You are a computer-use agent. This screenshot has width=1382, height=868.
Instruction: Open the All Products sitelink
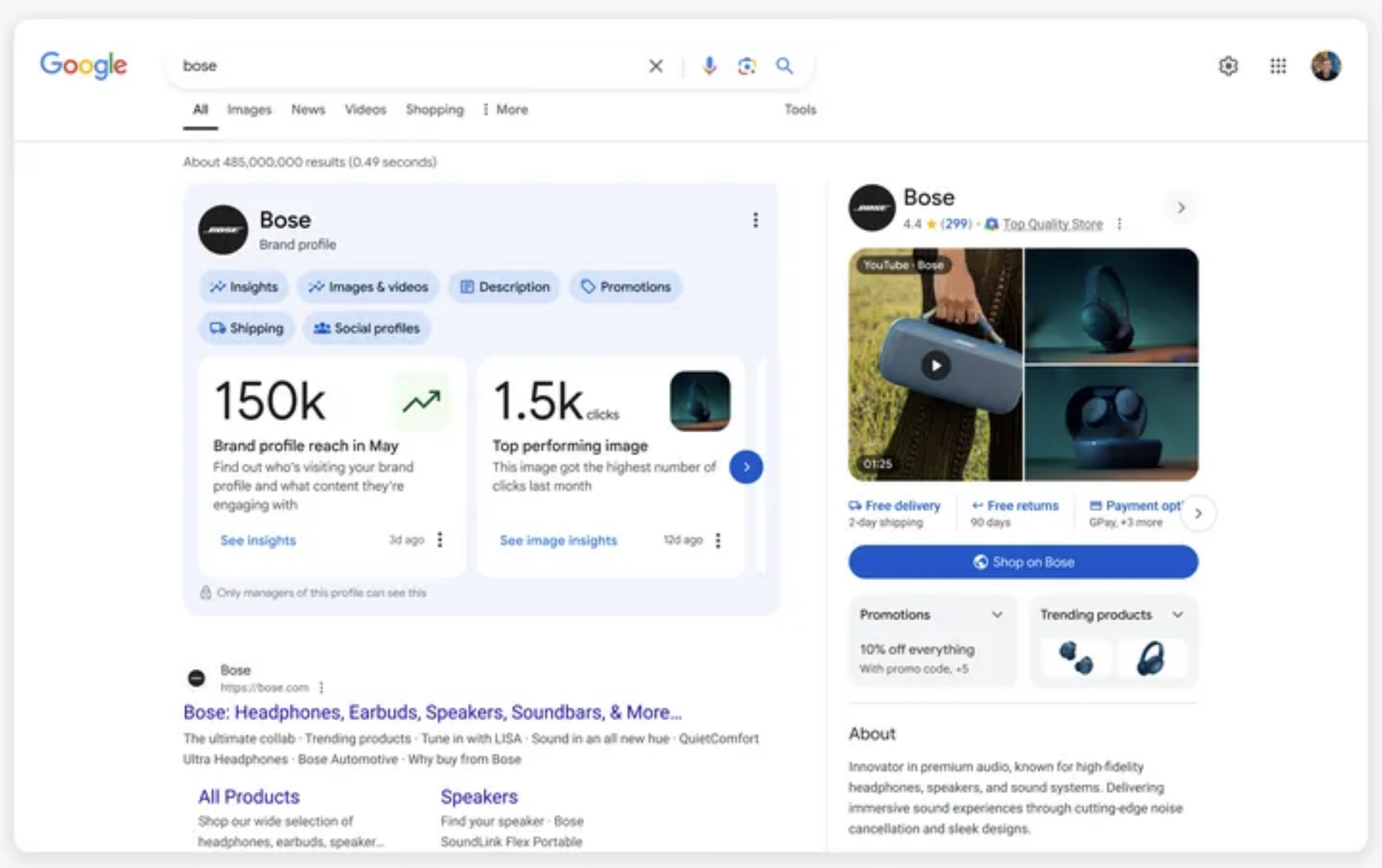(x=249, y=797)
